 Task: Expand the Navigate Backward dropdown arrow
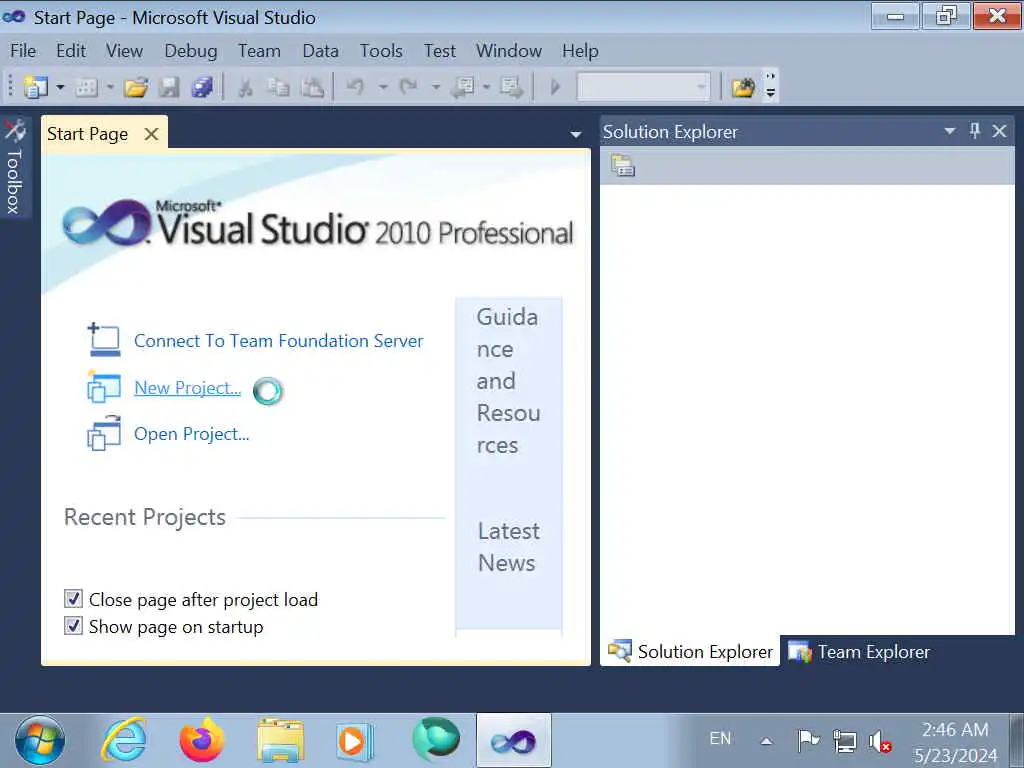pos(487,87)
